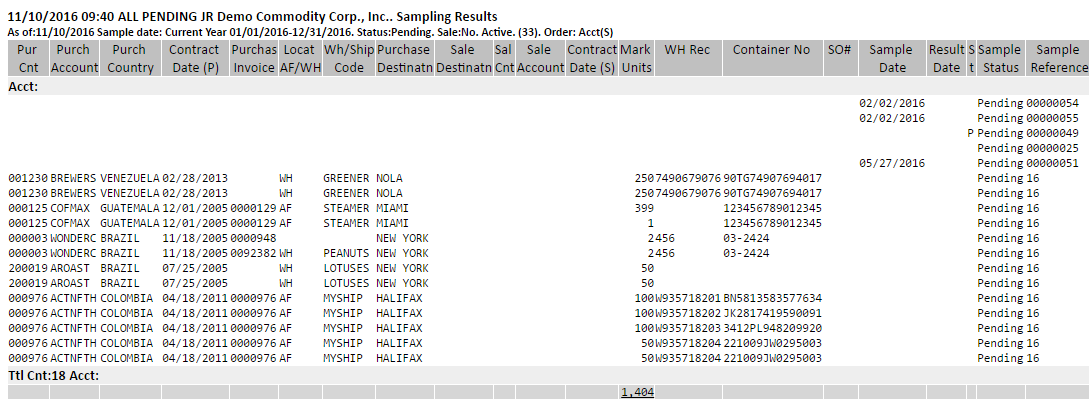Click WH Rec W935718201

pos(688,298)
